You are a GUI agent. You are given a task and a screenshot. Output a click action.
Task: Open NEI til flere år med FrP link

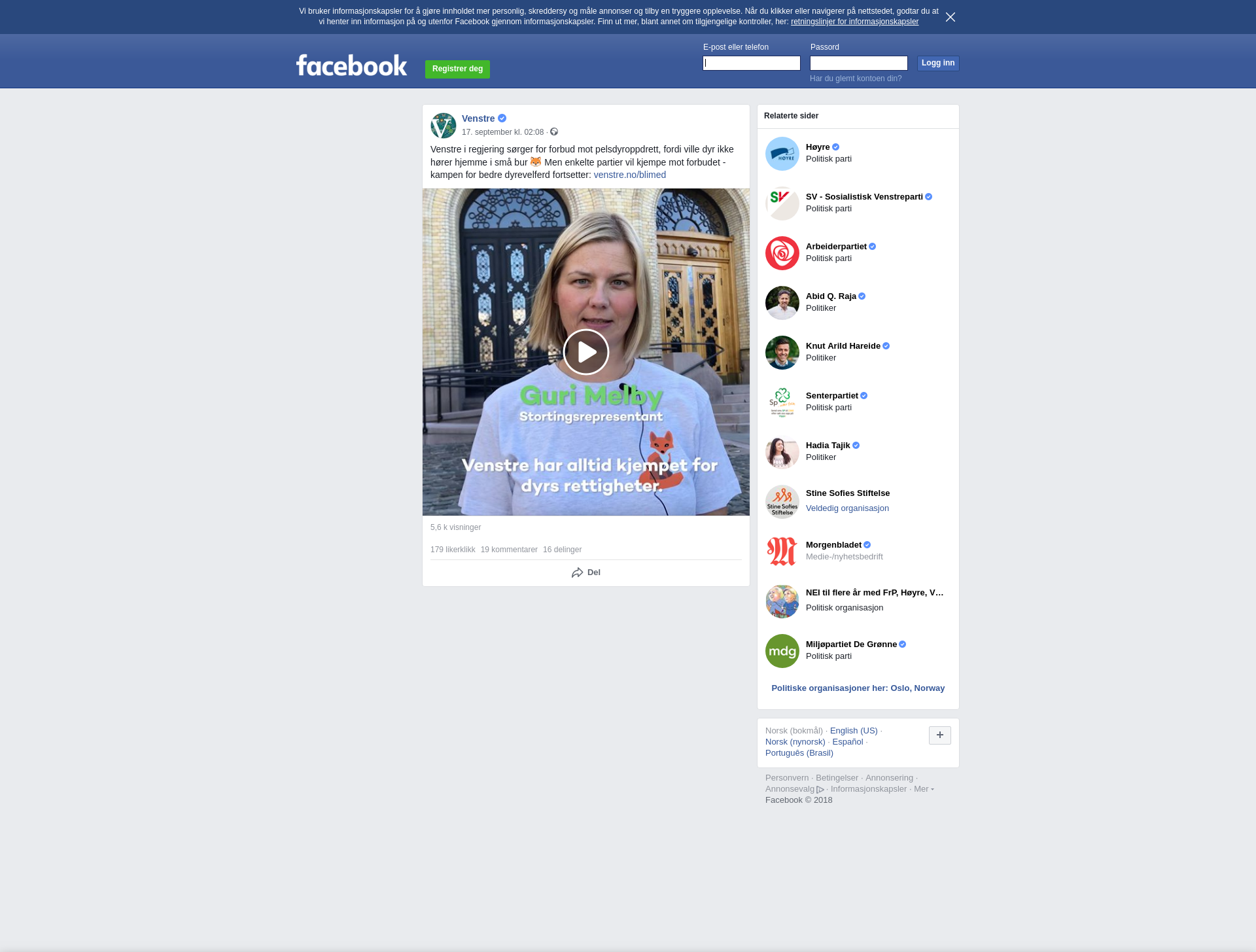(x=875, y=593)
